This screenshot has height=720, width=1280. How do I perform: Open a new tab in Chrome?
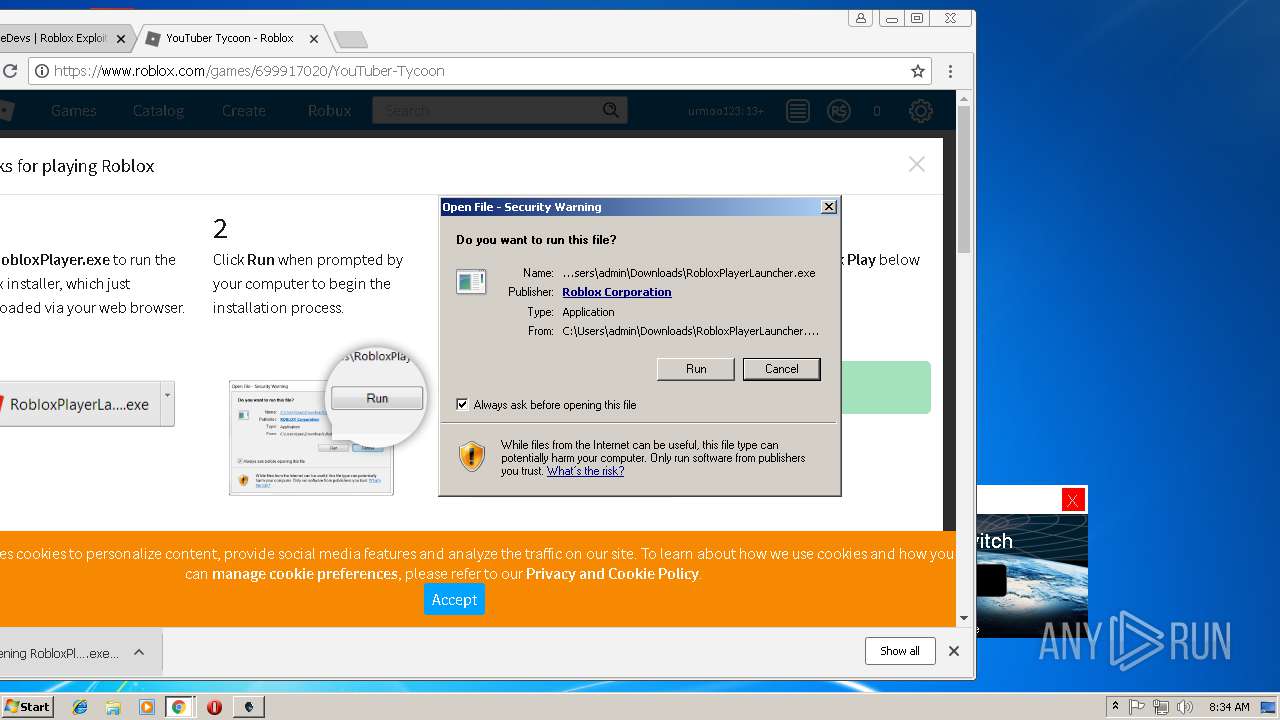point(350,39)
